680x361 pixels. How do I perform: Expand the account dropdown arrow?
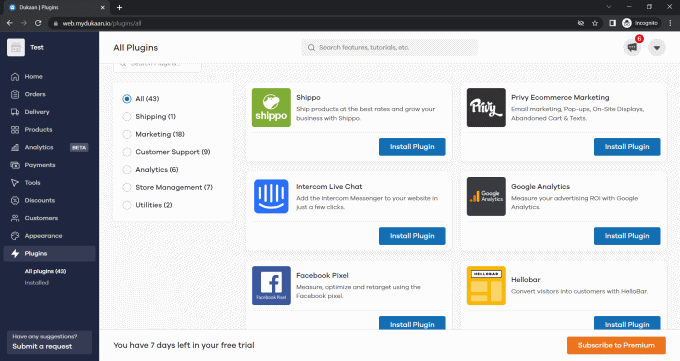[x=657, y=47]
